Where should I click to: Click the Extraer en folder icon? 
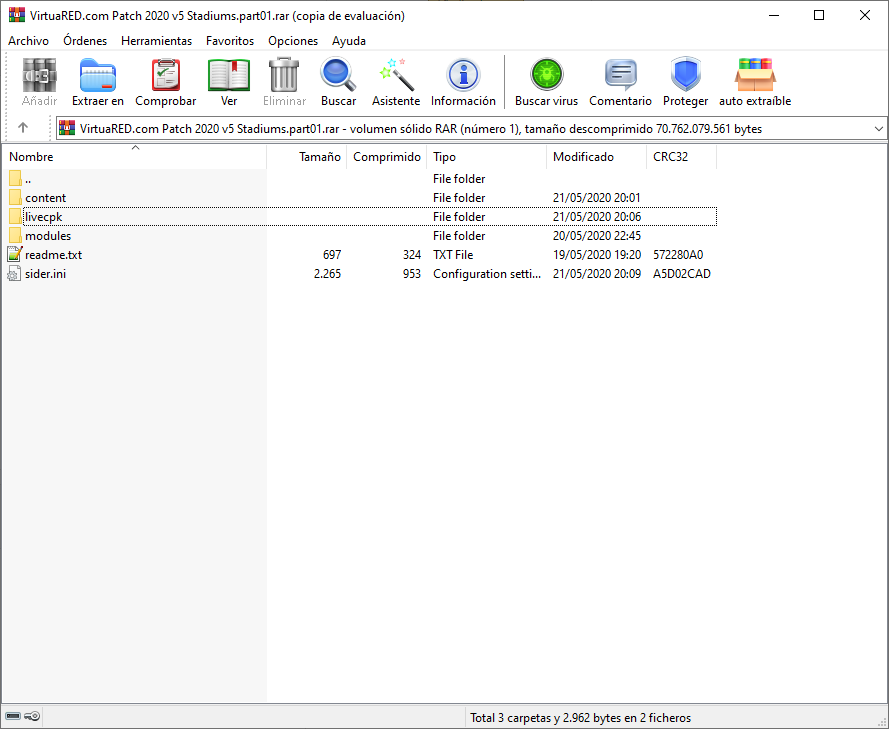[98, 75]
